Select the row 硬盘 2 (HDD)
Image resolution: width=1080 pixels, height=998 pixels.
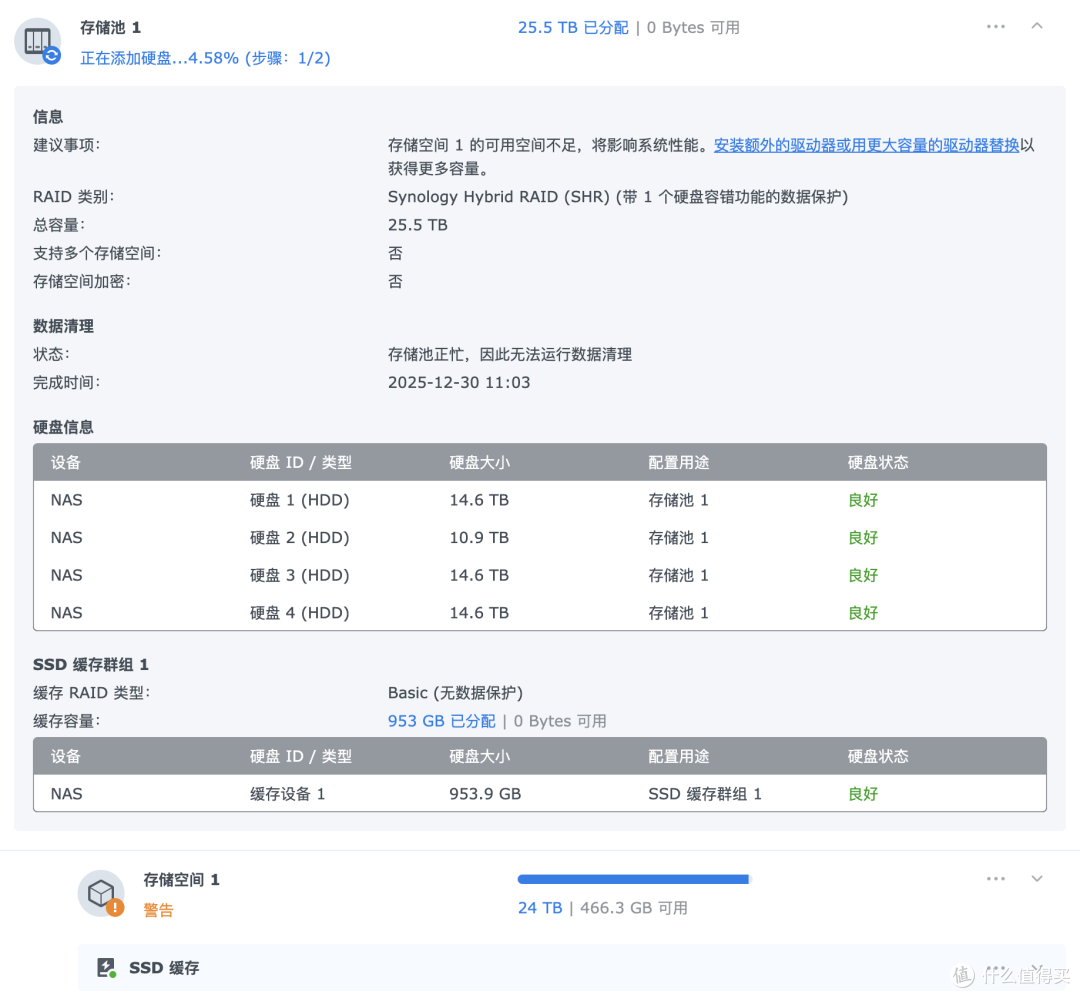[540, 537]
